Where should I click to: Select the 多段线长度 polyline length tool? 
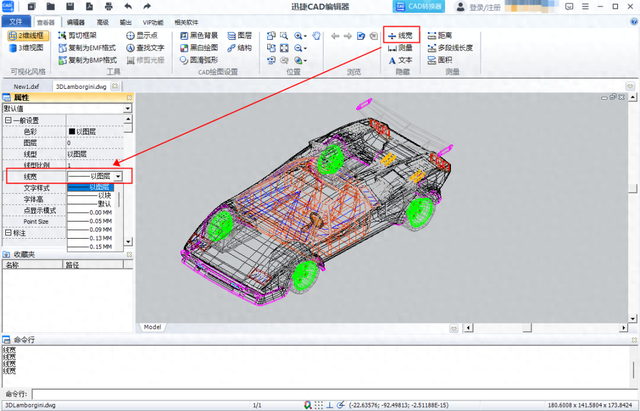tap(450, 48)
